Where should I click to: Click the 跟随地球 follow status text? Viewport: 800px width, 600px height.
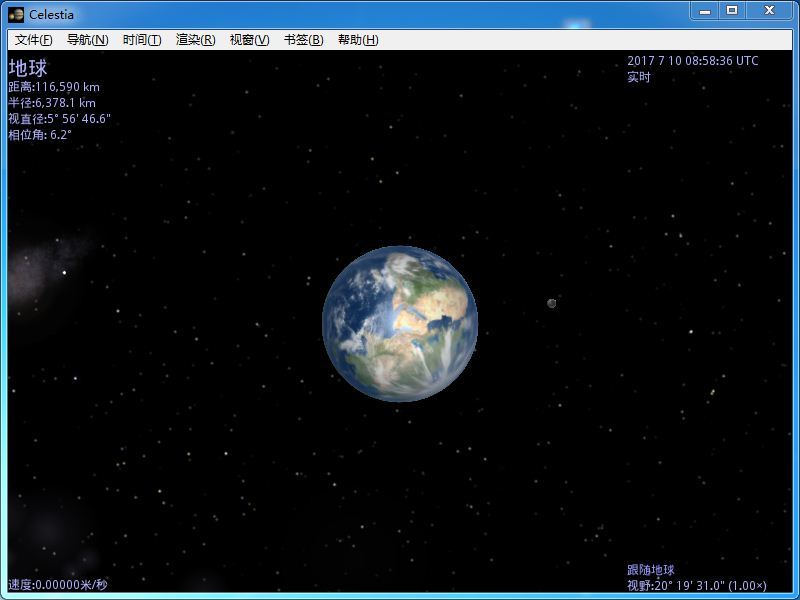point(651,570)
